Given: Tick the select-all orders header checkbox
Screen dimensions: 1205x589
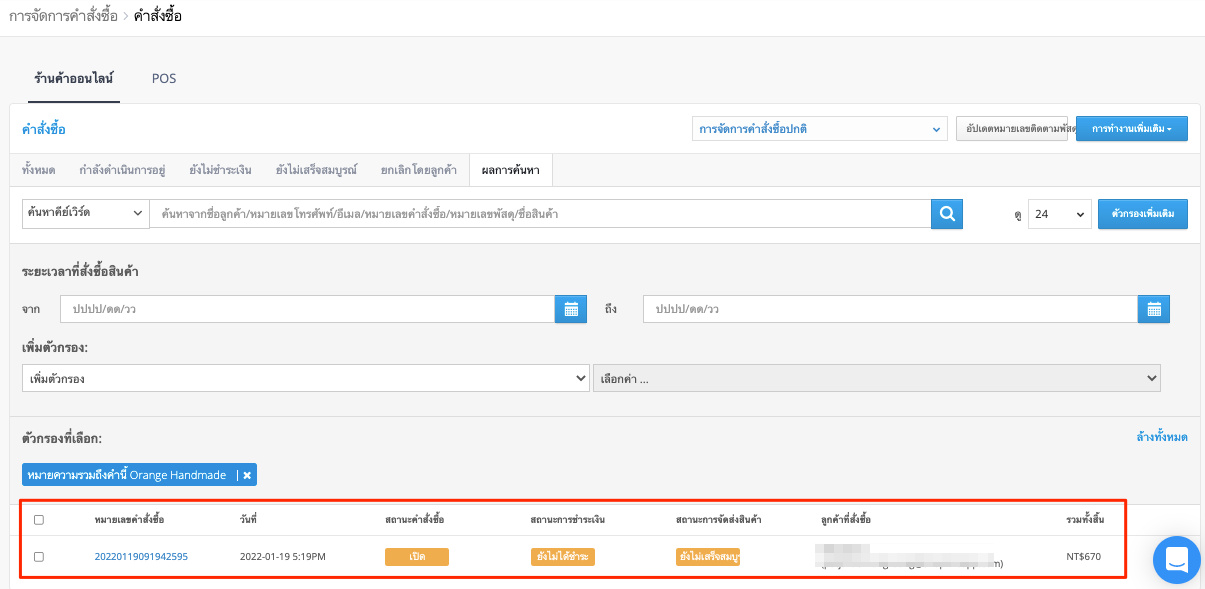Looking at the screenshot, I should 39,520.
